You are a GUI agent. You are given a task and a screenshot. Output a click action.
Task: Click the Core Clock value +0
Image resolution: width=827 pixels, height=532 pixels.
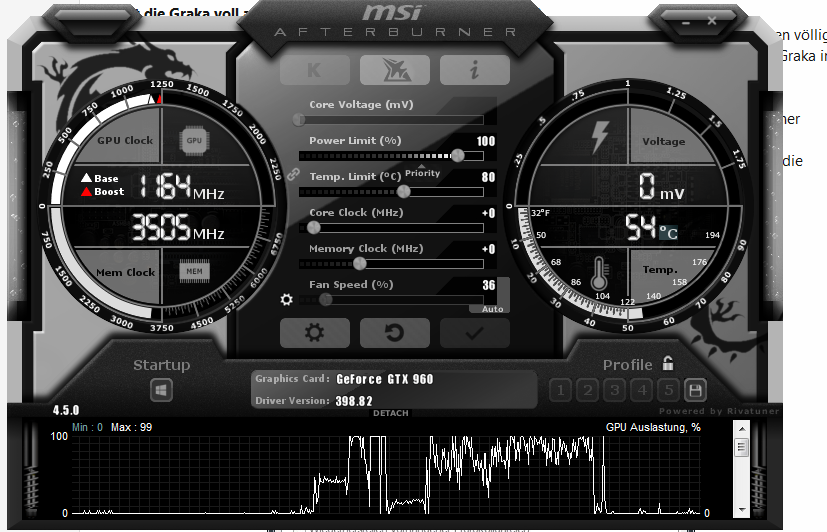(x=488, y=213)
